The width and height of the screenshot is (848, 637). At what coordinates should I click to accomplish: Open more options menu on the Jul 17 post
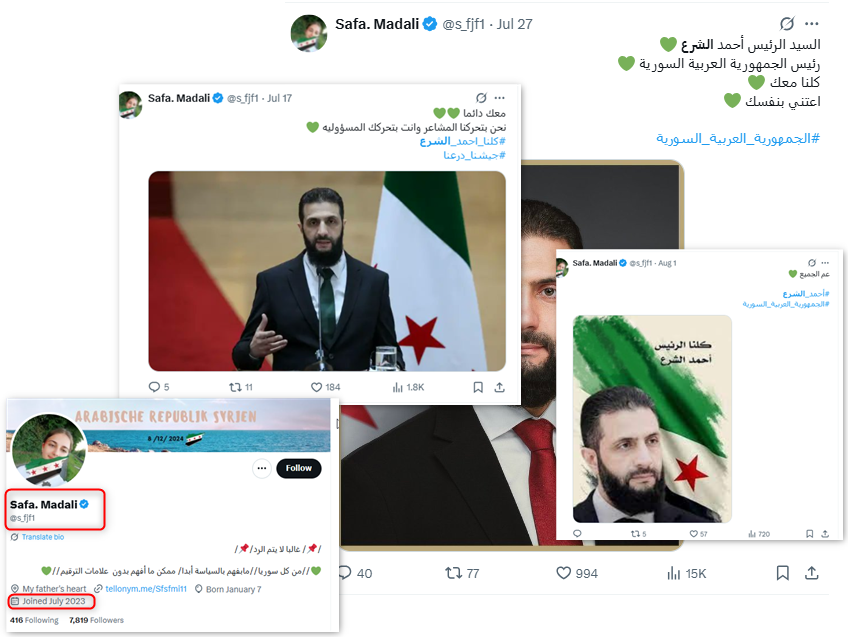pyautogui.click(x=500, y=98)
